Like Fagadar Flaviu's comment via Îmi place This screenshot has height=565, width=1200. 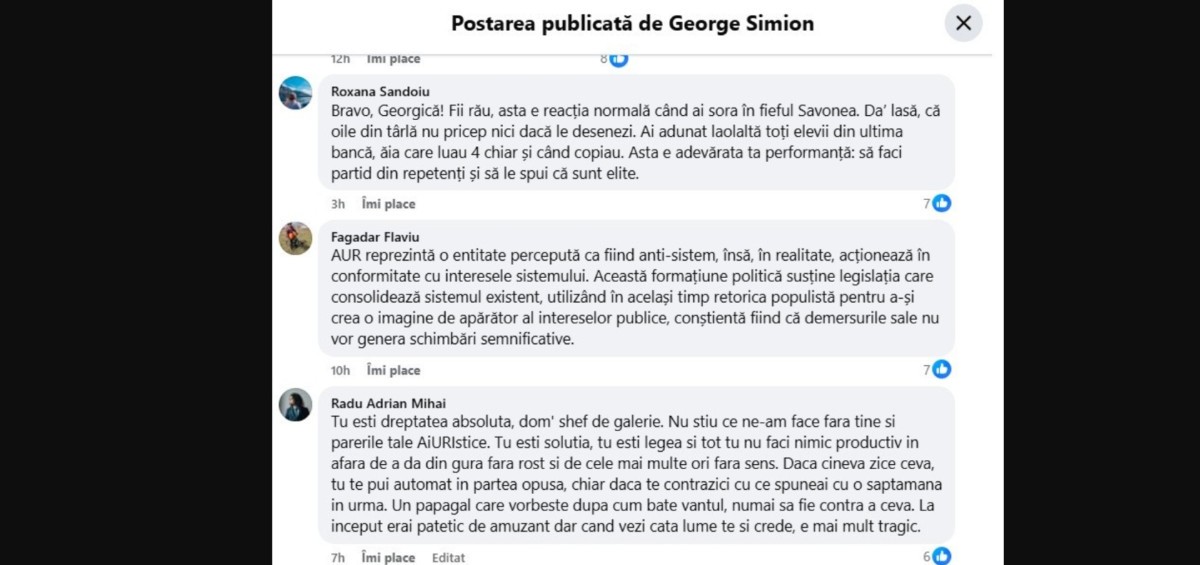393,370
